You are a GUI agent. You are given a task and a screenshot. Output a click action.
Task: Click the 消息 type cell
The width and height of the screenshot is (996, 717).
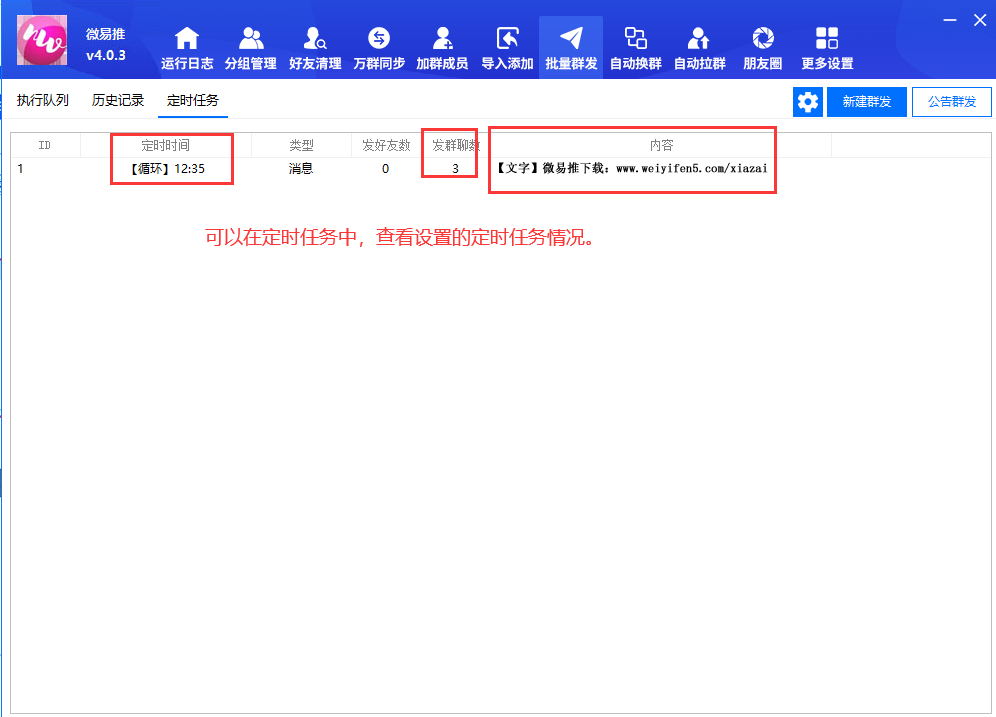coord(300,169)
